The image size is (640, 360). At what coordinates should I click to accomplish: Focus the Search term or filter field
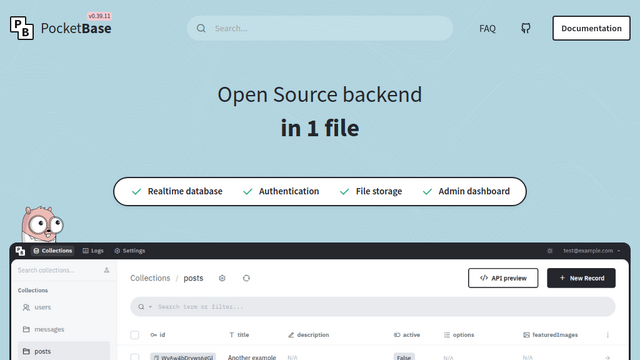point(373,307)
